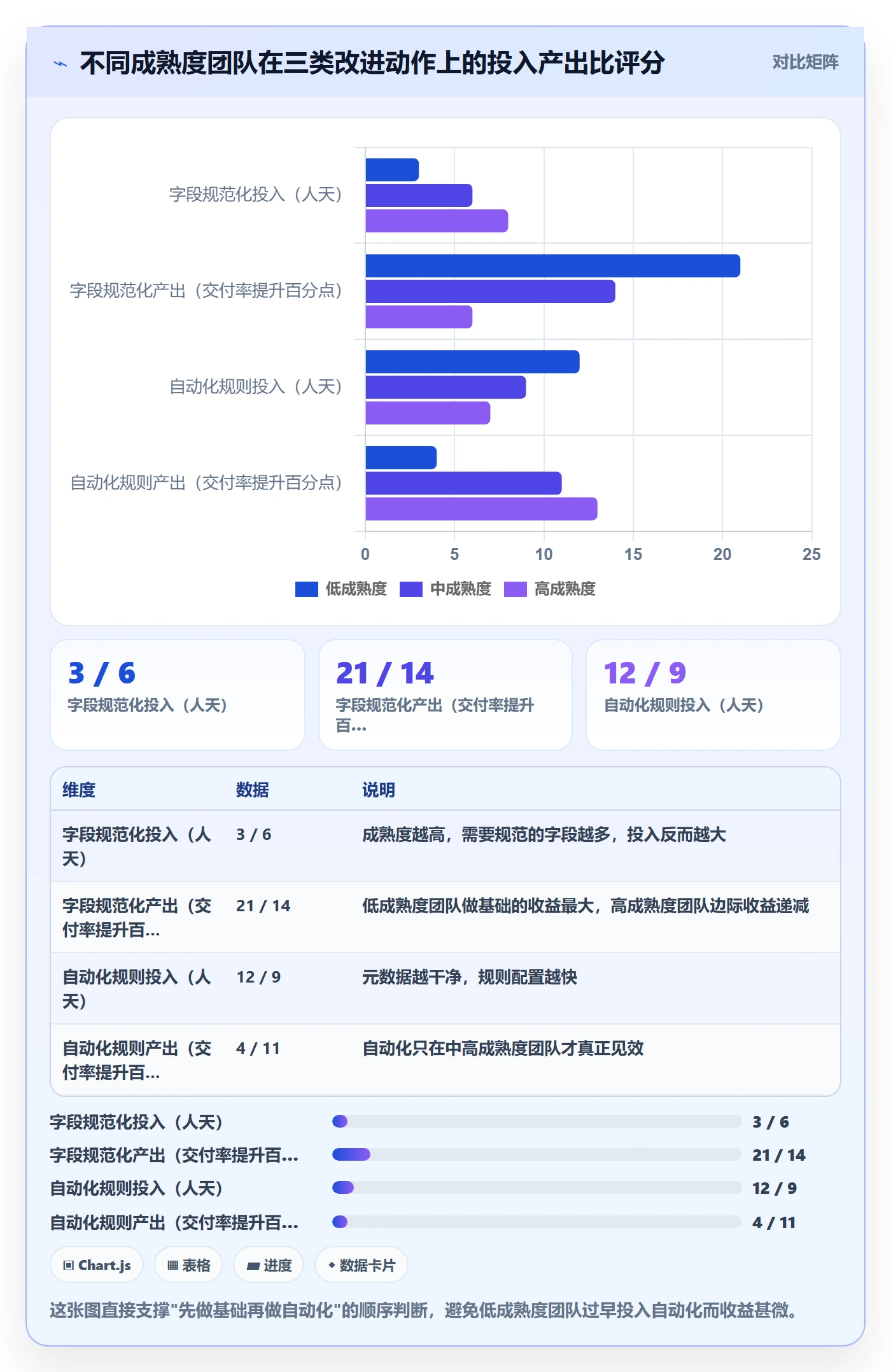
Task: Click the progress bar for 字段规范化投入（人天）
Action: [x=537, y=1121]
